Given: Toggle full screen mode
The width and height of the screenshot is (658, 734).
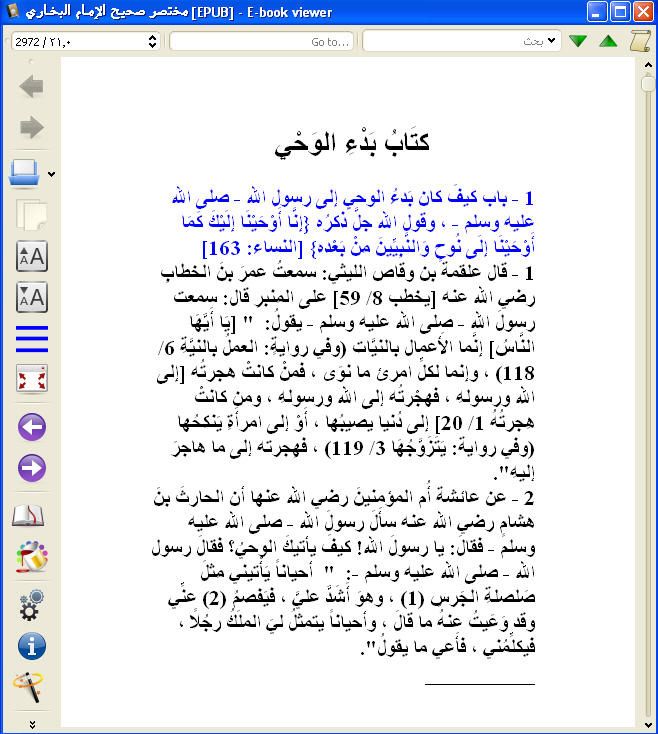Looking at the screenshot, I should point(31,380).
